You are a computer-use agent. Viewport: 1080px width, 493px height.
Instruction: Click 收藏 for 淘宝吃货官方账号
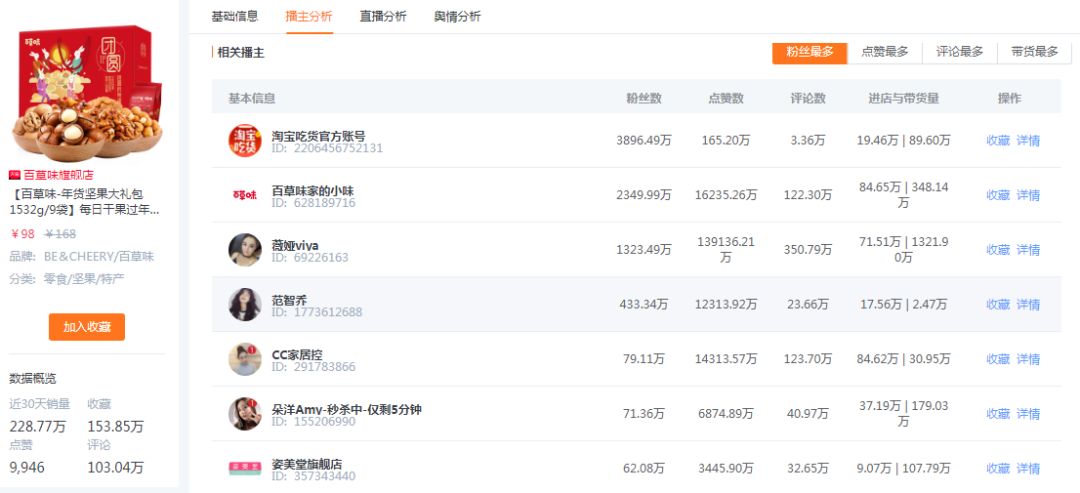(998, 140)
